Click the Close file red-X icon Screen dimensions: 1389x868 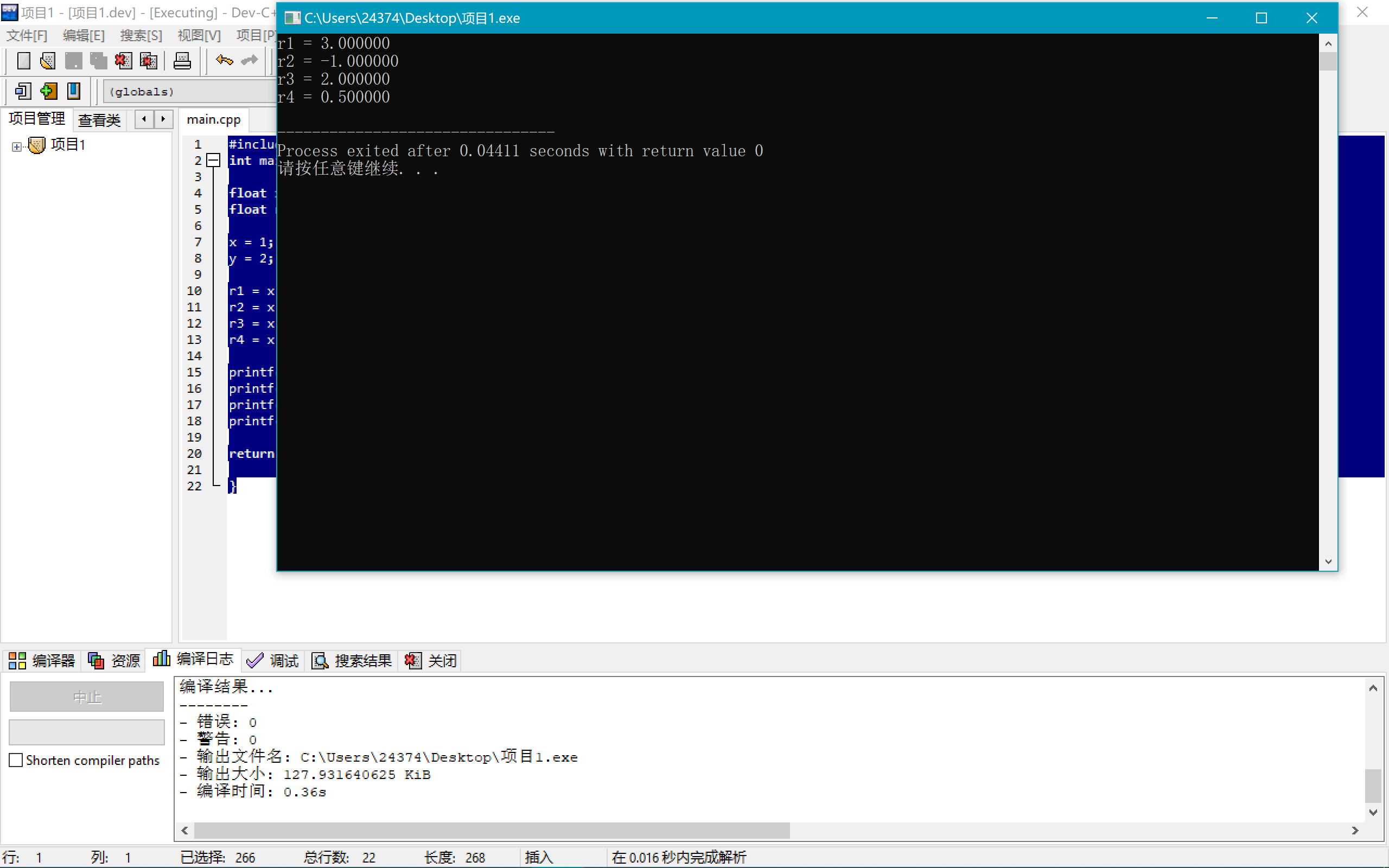[x=123, y=61]
